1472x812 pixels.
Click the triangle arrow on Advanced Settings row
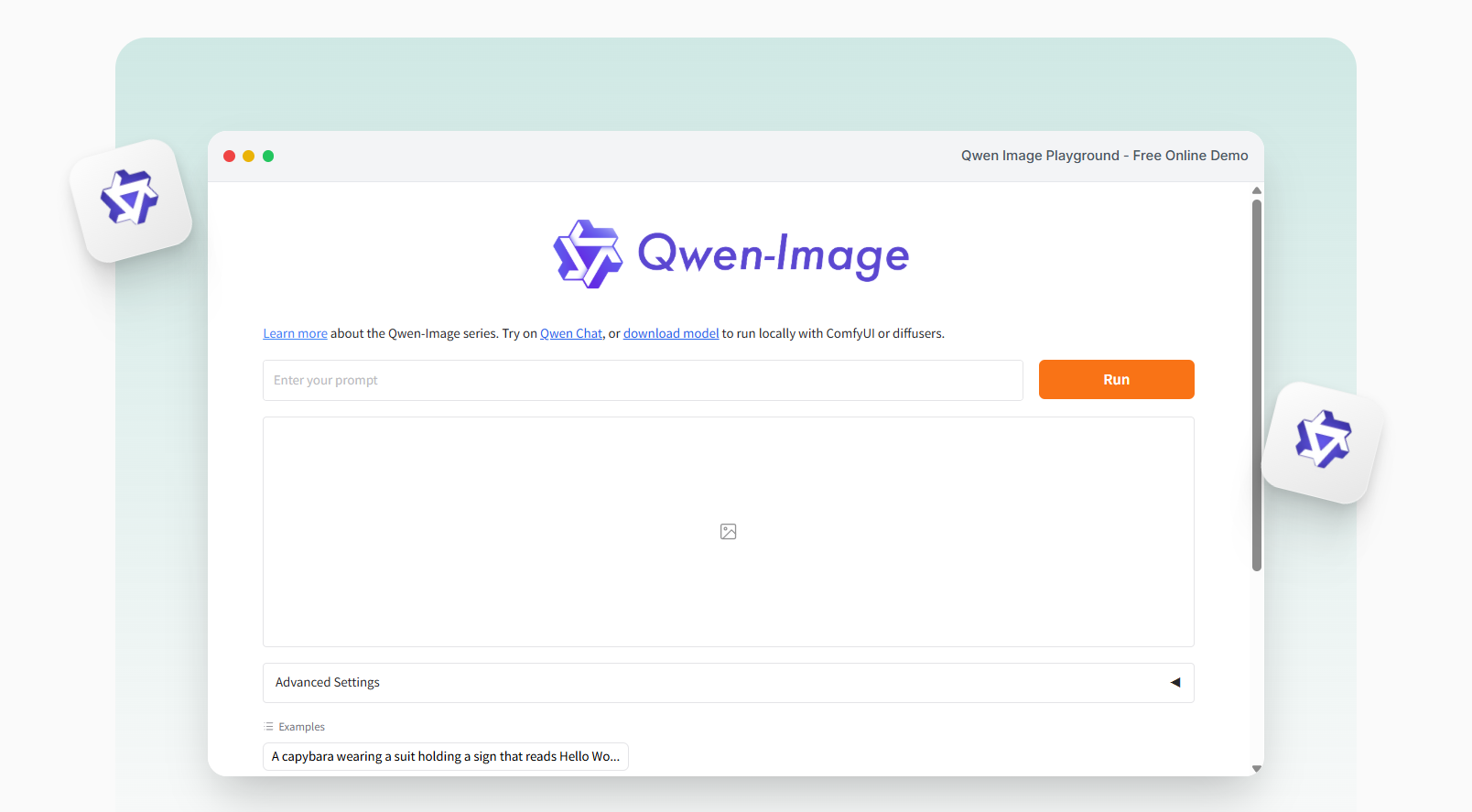(x=1175, y=683)
